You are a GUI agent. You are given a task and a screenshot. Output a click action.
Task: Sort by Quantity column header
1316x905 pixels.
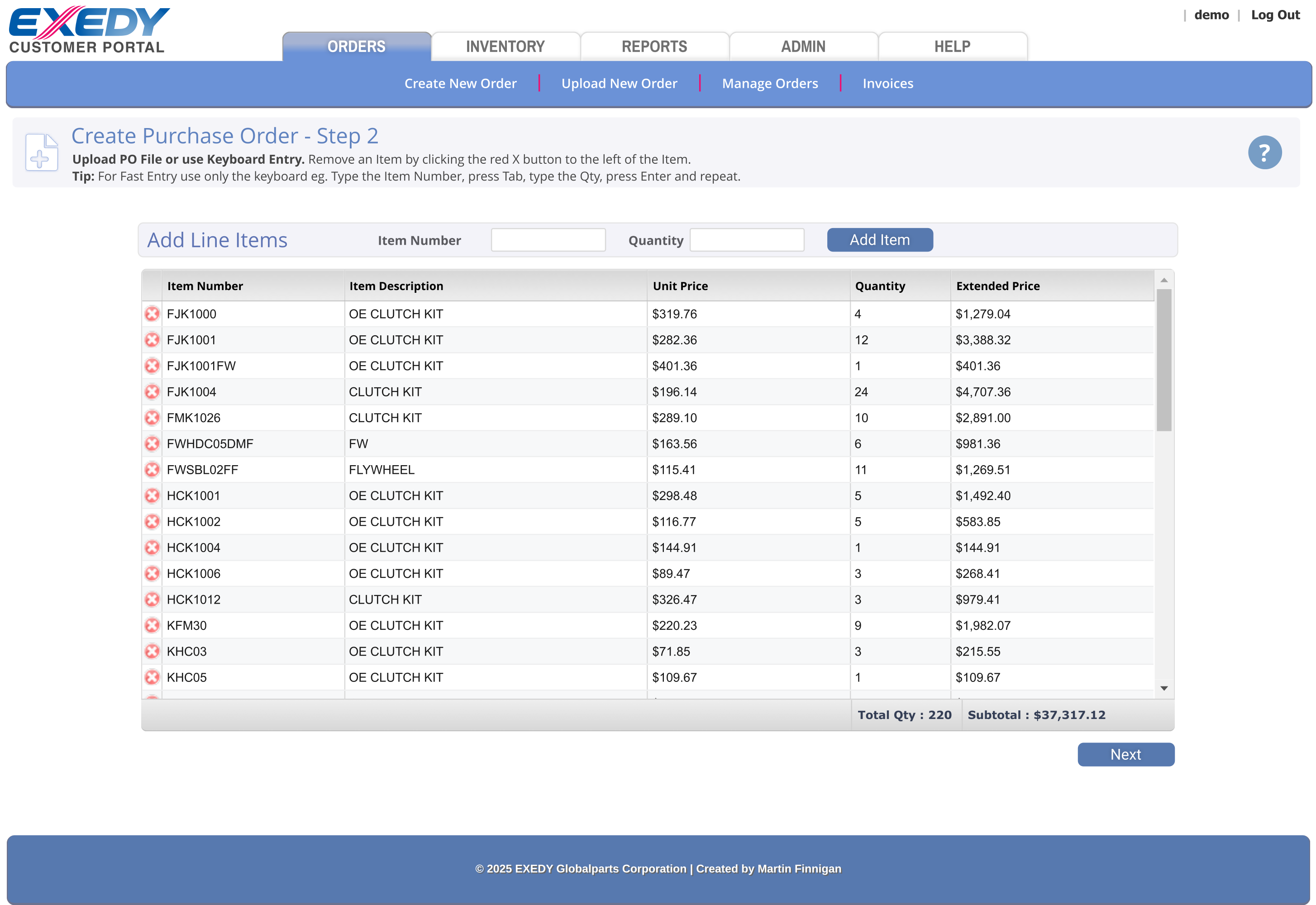[x=901, y=286]
